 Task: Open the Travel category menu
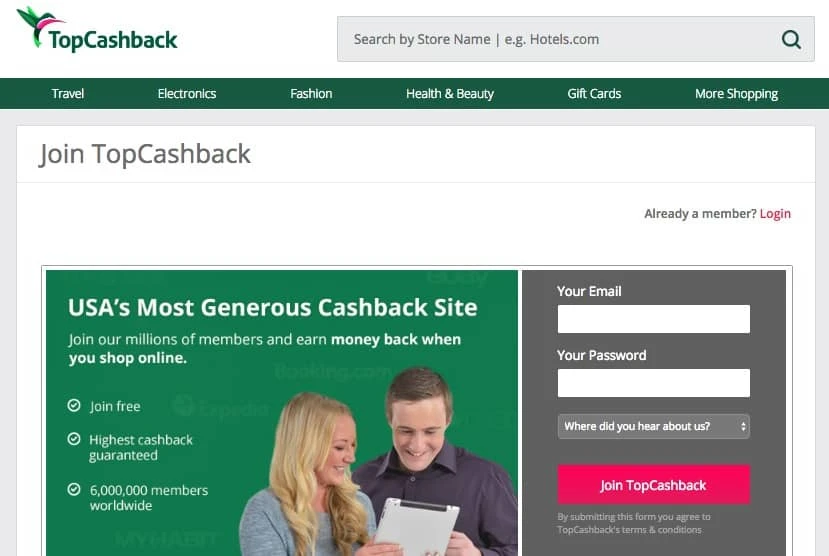(68, 94)
